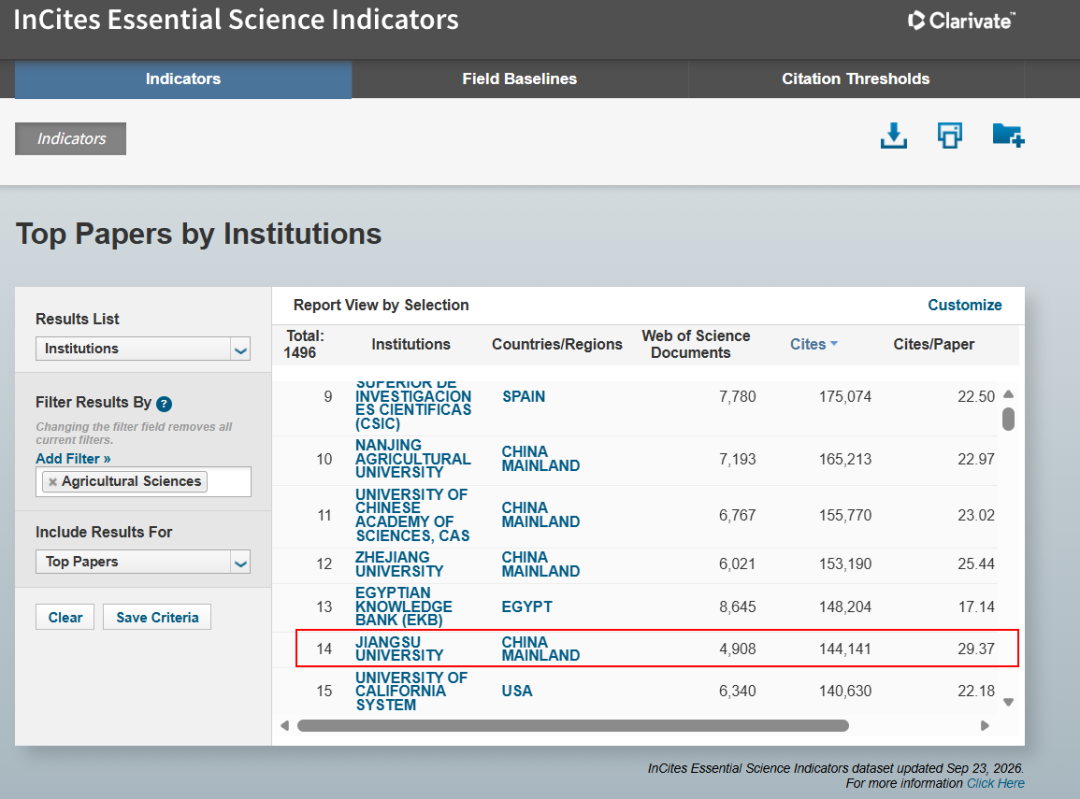Viewport: 1080px width, 799px height.
Task: Open University of California System link
Action: coord(411,691)
